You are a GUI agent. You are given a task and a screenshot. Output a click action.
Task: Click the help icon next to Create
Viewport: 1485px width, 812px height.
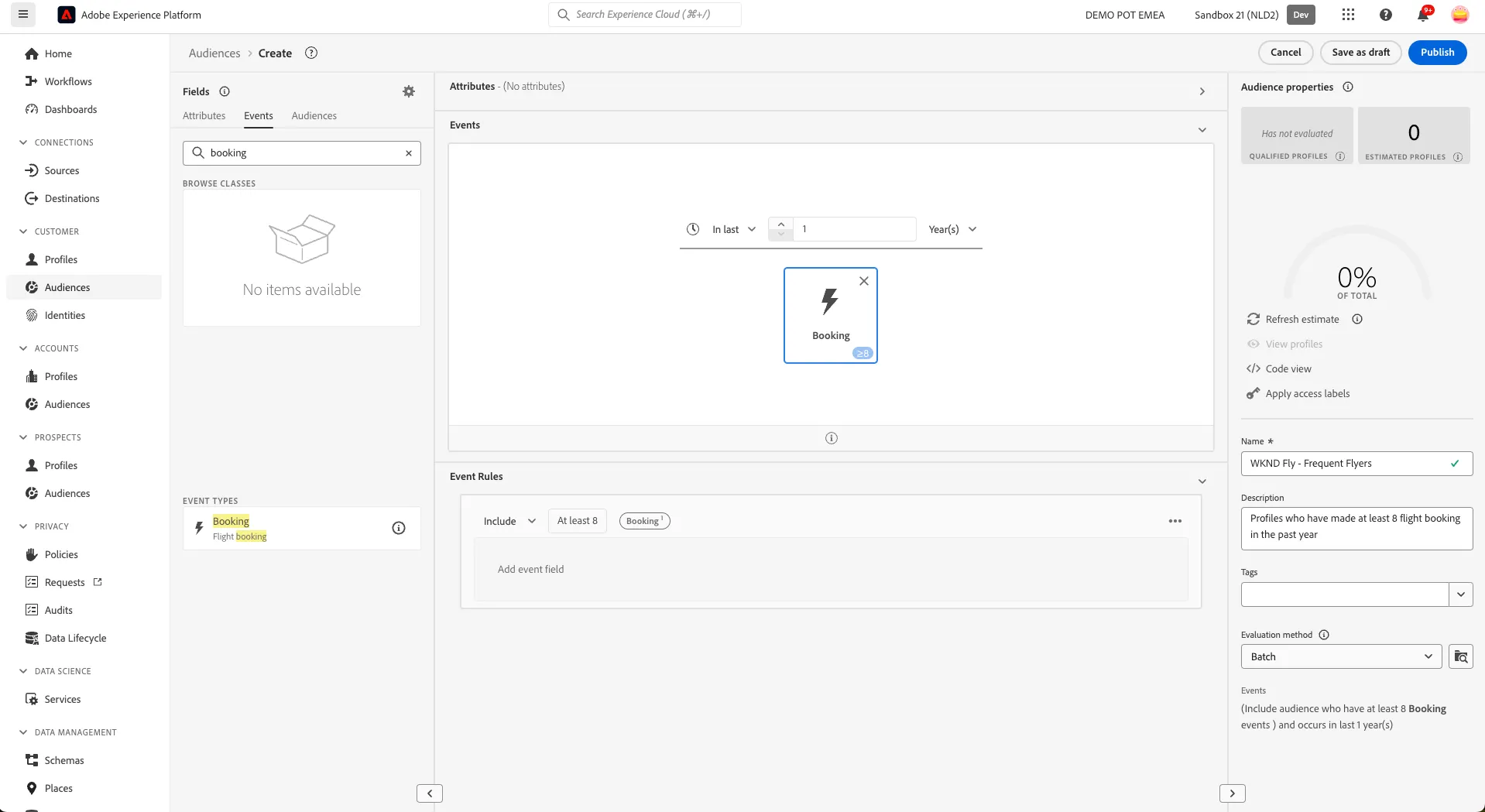tap(311, 53)
